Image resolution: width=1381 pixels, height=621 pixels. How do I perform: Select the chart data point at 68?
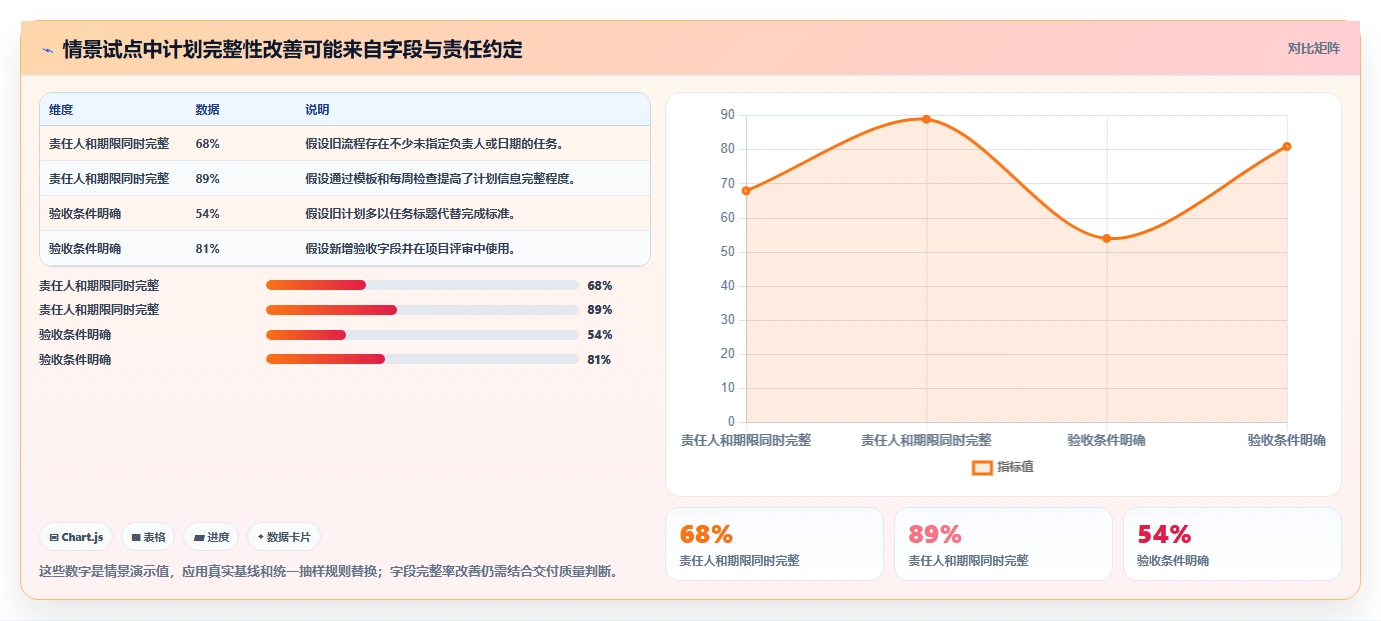[746, 190]
